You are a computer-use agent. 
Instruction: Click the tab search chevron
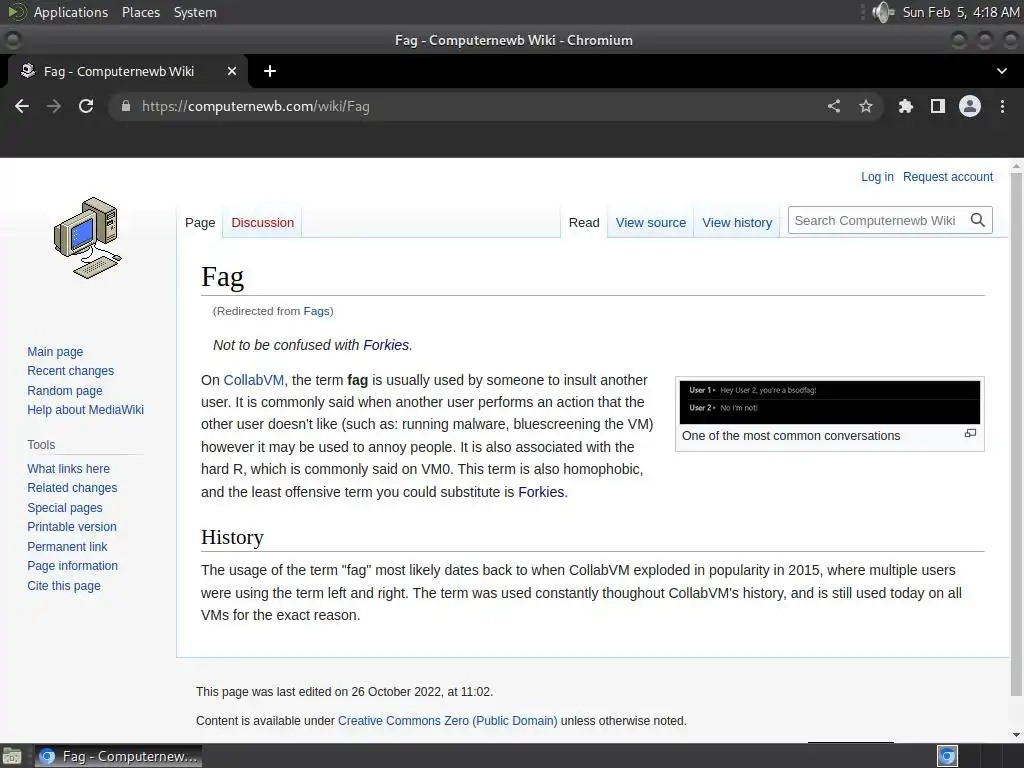(1002, 71)
